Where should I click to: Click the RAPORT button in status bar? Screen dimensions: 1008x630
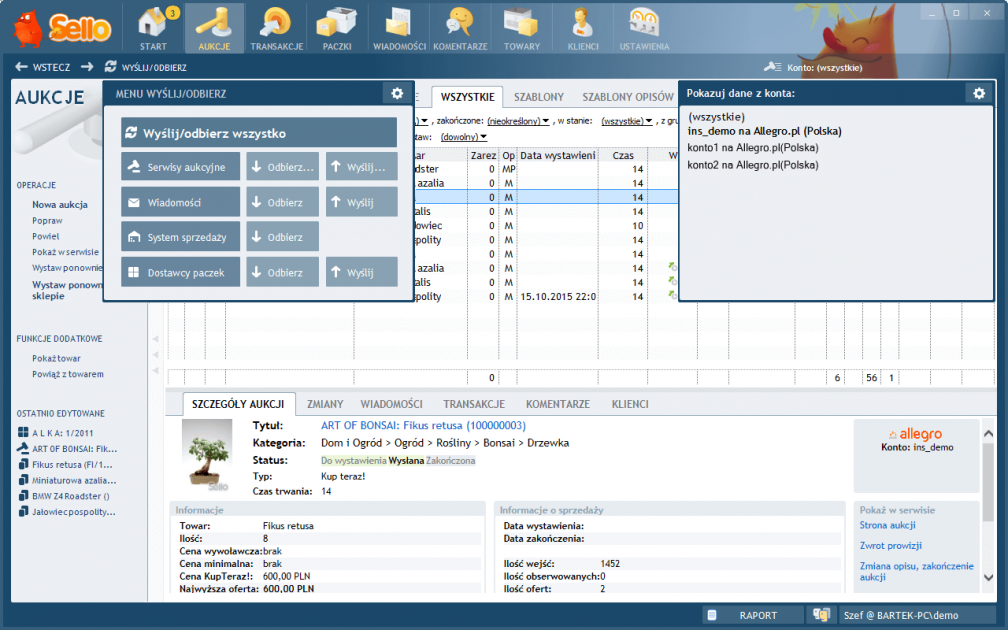[x=753, y=615]
